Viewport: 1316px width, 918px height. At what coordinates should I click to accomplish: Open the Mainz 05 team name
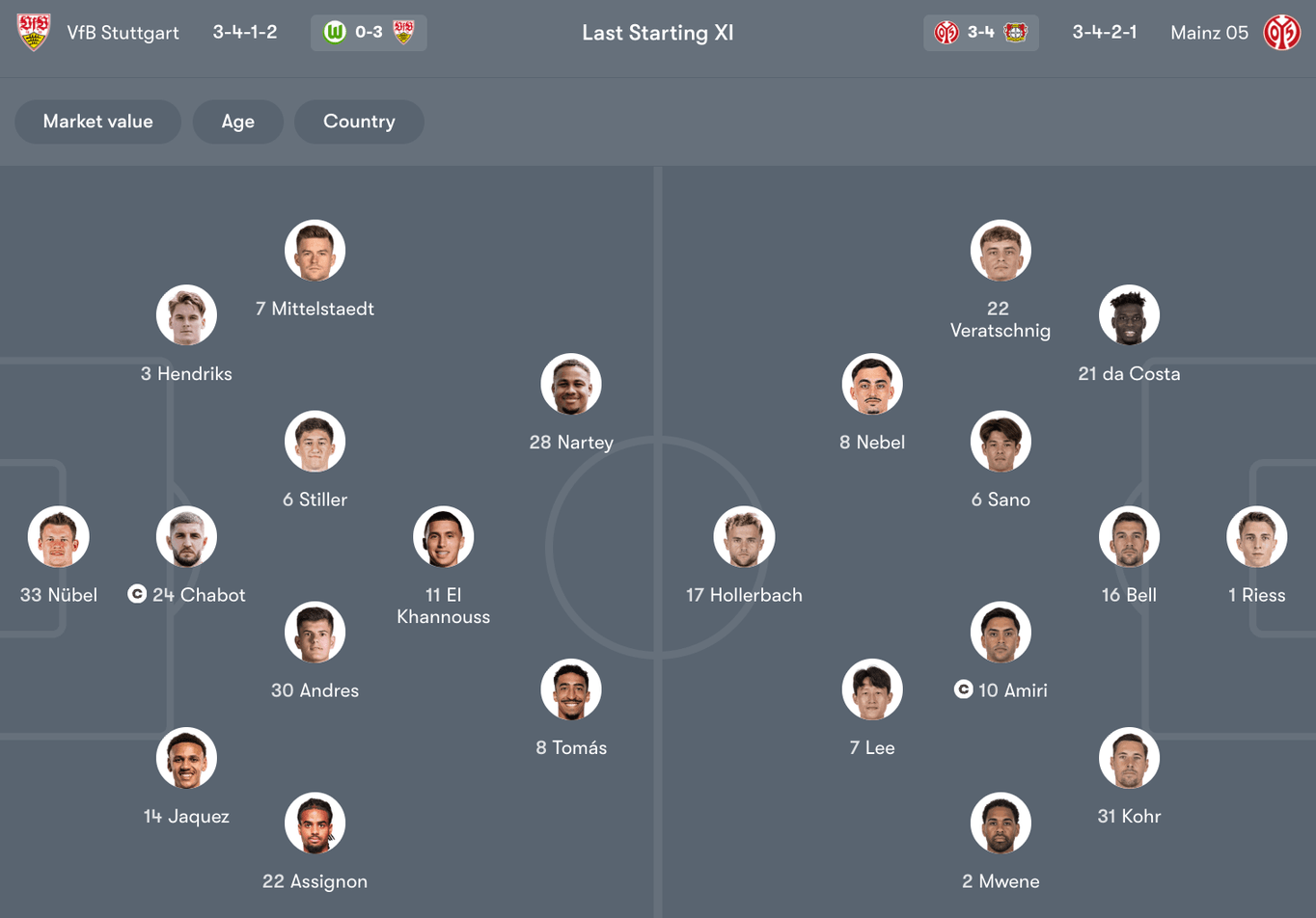1209,32
